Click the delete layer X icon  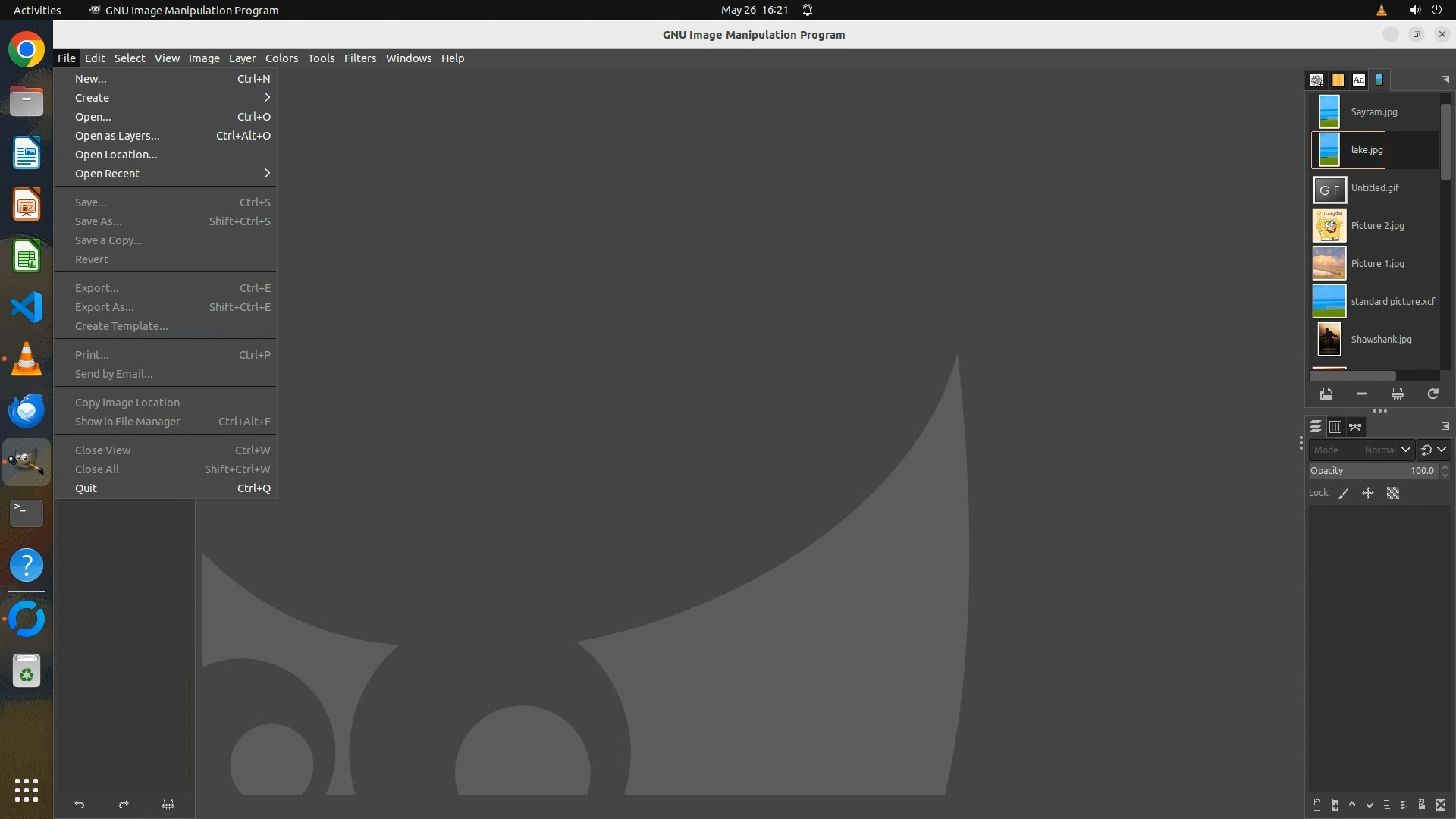tap(1441, 805)
